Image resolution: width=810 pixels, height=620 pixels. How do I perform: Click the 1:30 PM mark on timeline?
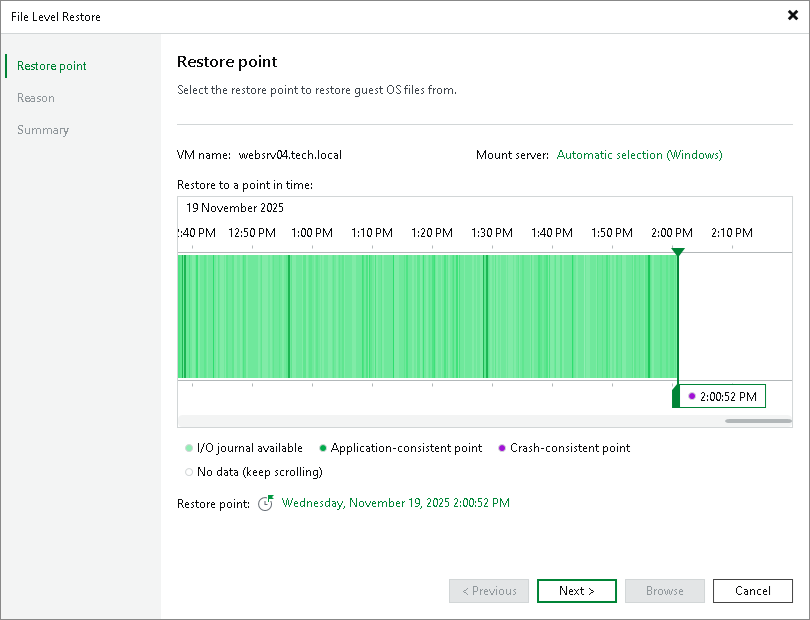[x=491, y=232]
